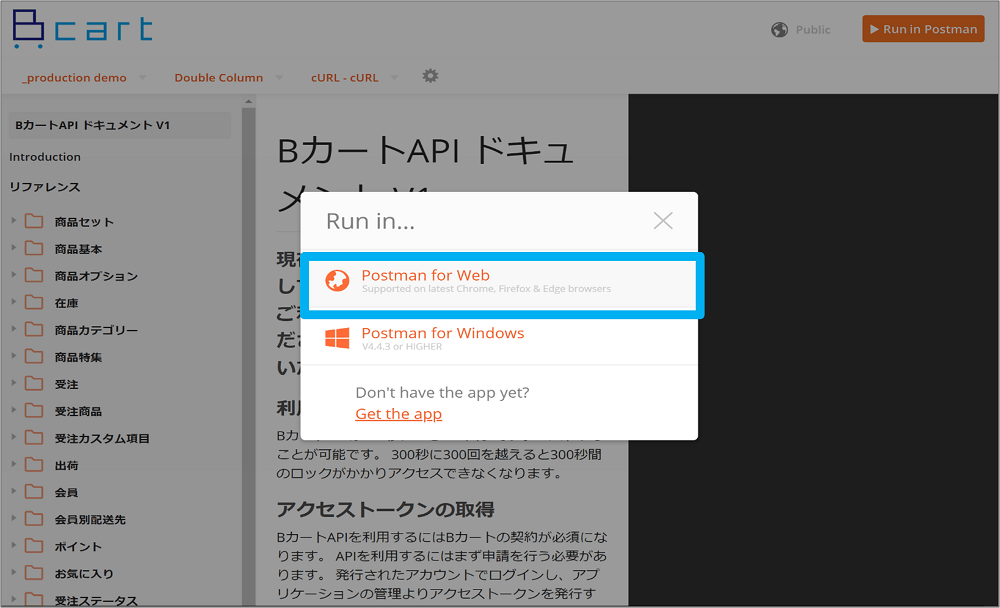Open the Double Column layout dropdown
The width and height of the screenshot is (1000, 608).
228,78
